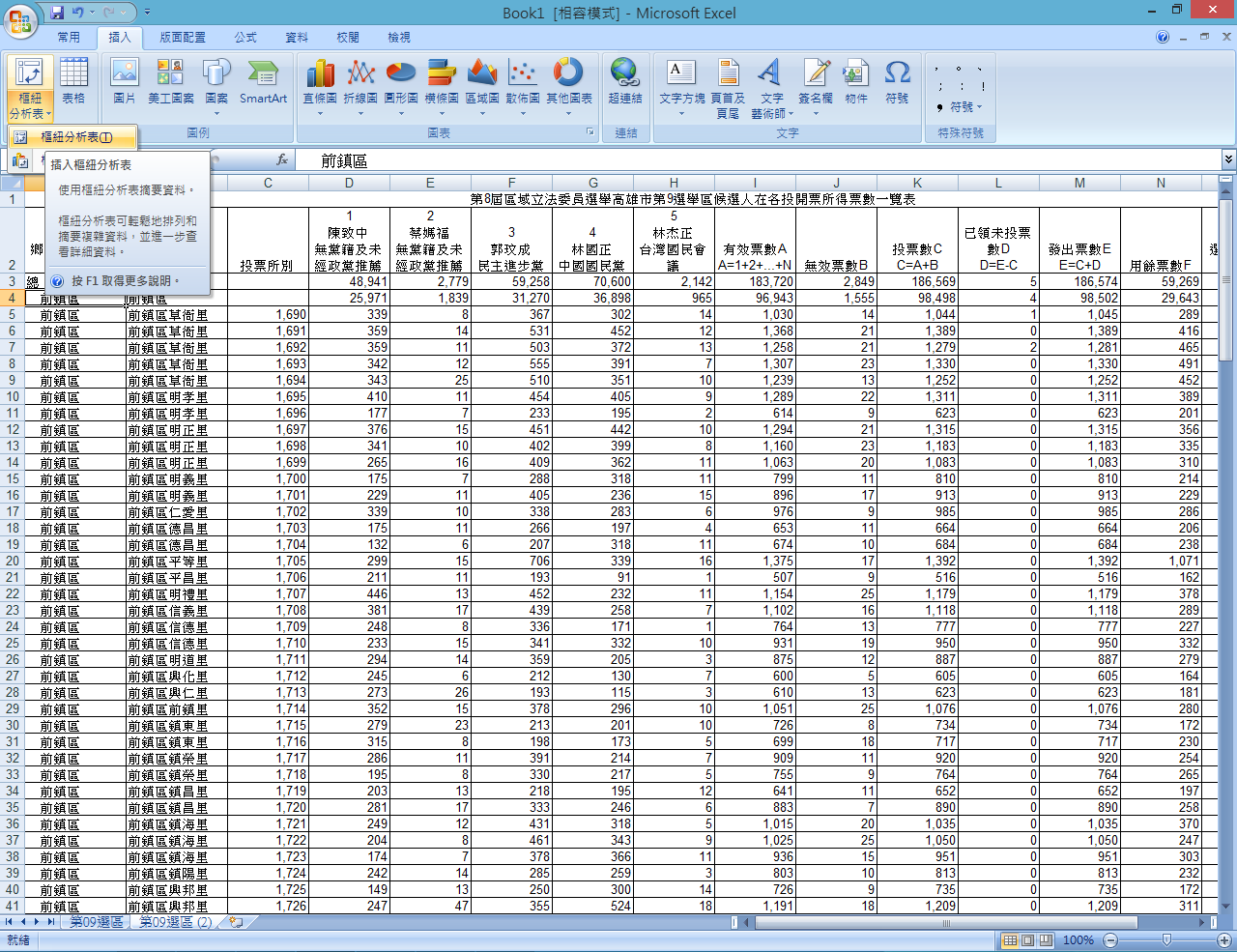Enable page break preview view
This screenshot has width=1237, height=952.
point(1045,940)
